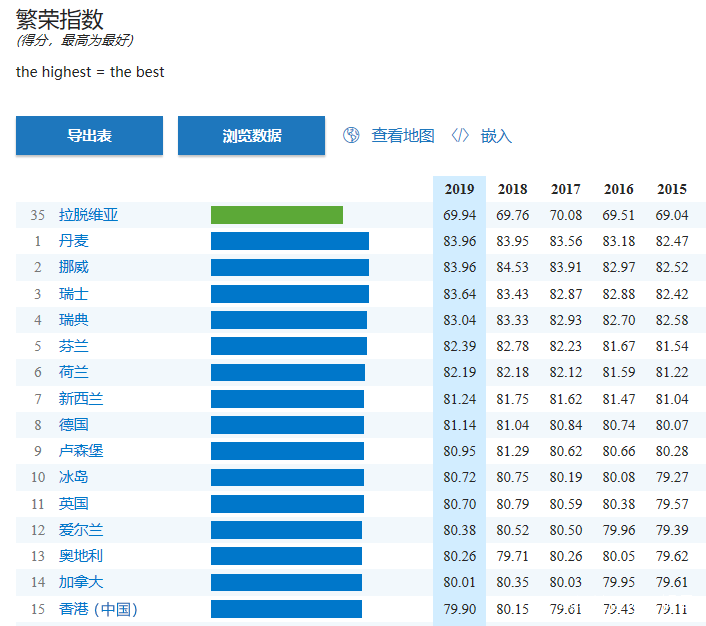
Task: Open the 丹麦 country link
Action: click(x=73, y=241)
